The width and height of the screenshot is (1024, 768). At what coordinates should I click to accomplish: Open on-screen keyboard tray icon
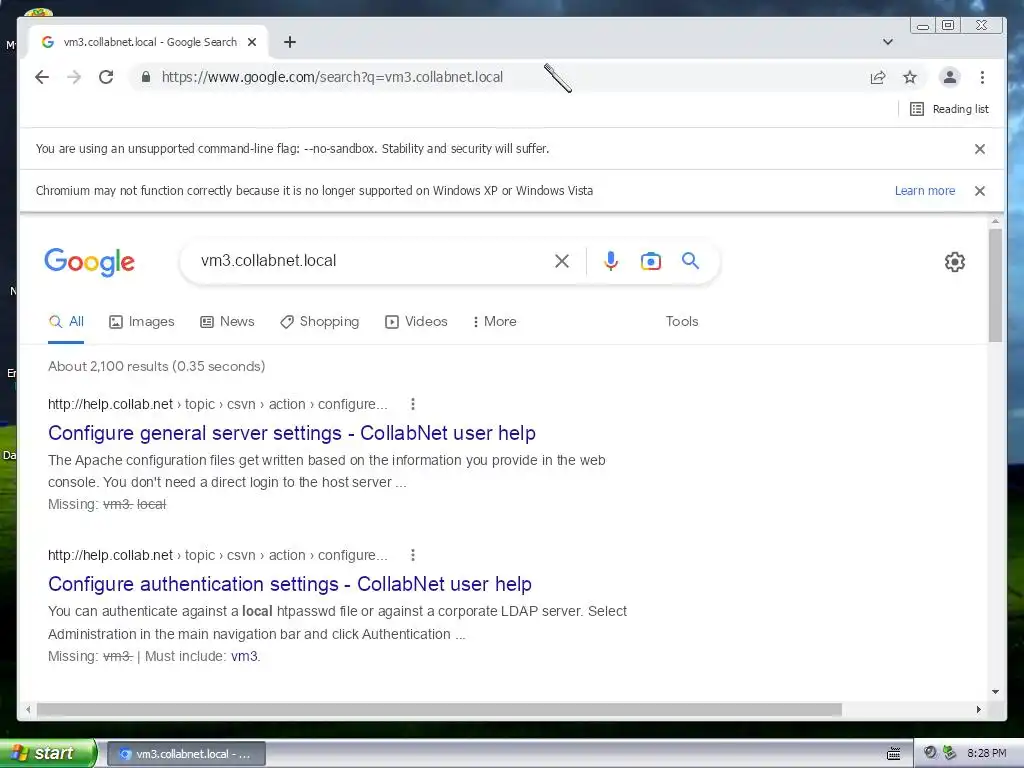tap(893, 754)
